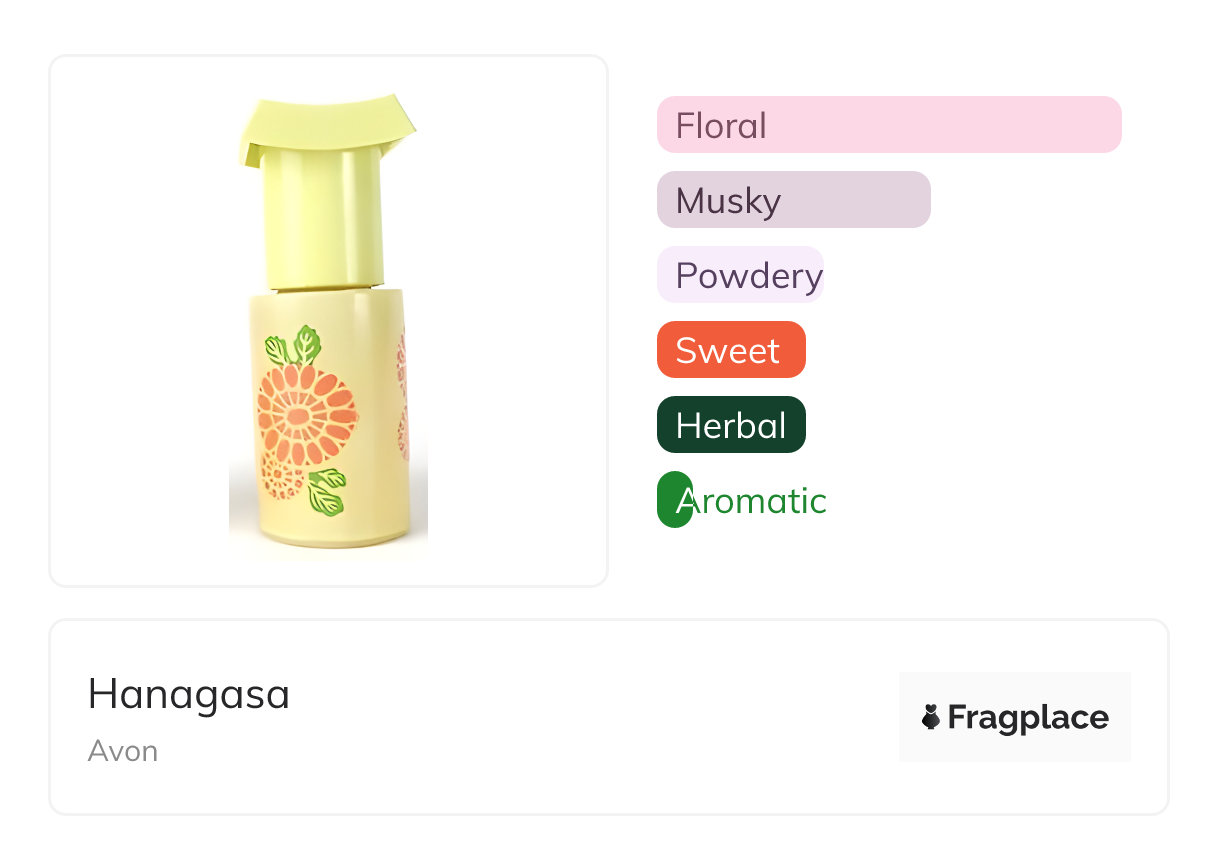Select the Powdery accord bar
This screenshot has width=1218, height=864.
[x=740, y=275]
